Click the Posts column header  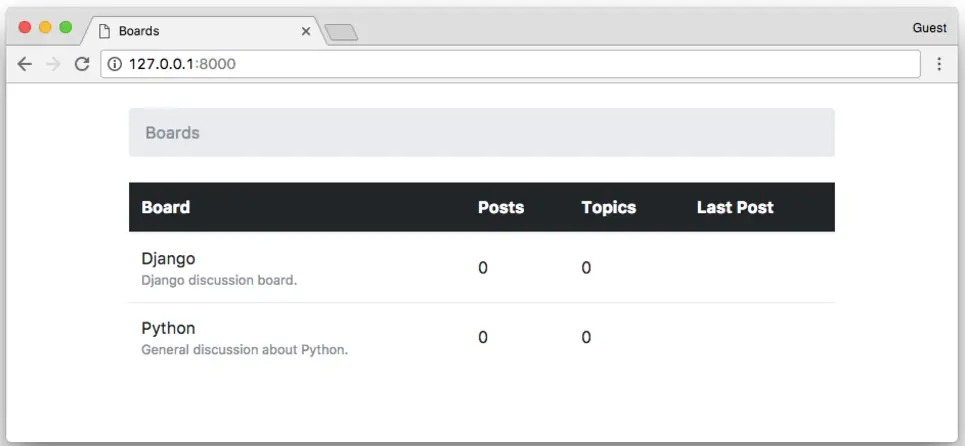(x=501, y=207)
